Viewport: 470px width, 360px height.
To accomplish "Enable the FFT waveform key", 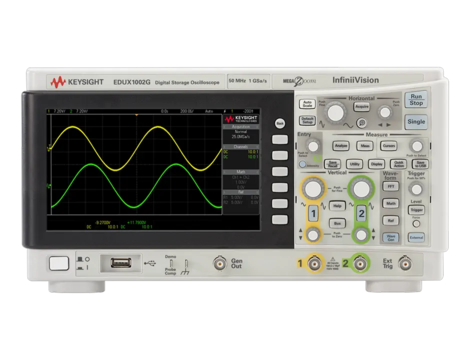I will coord(391,187).
